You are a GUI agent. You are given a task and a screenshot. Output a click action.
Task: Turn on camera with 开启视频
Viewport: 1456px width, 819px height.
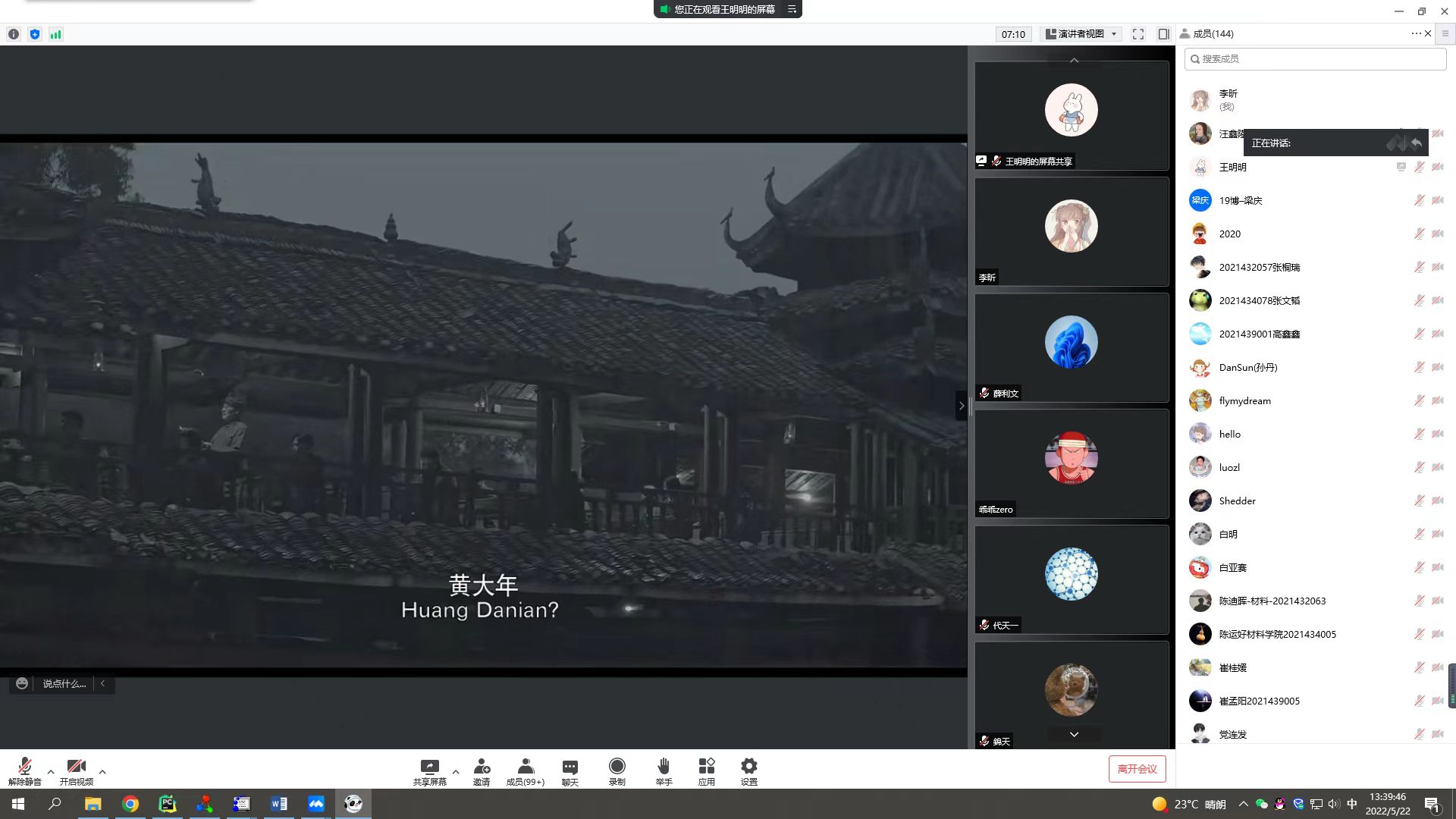(x=76, y=769)
